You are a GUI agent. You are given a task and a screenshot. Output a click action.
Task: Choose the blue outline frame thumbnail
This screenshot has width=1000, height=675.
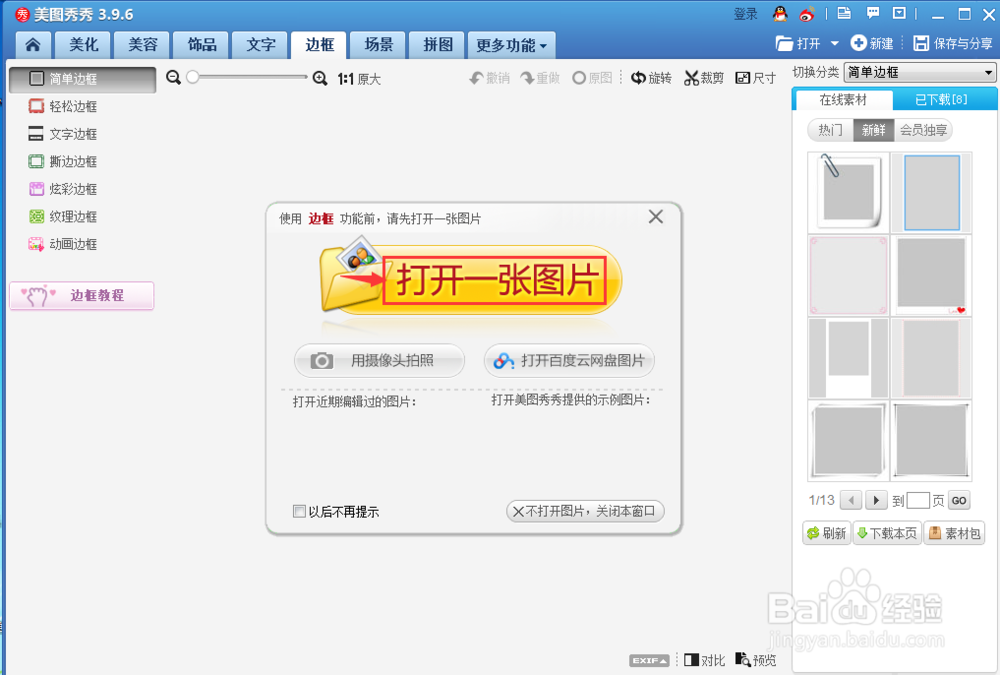coord(931,192)
